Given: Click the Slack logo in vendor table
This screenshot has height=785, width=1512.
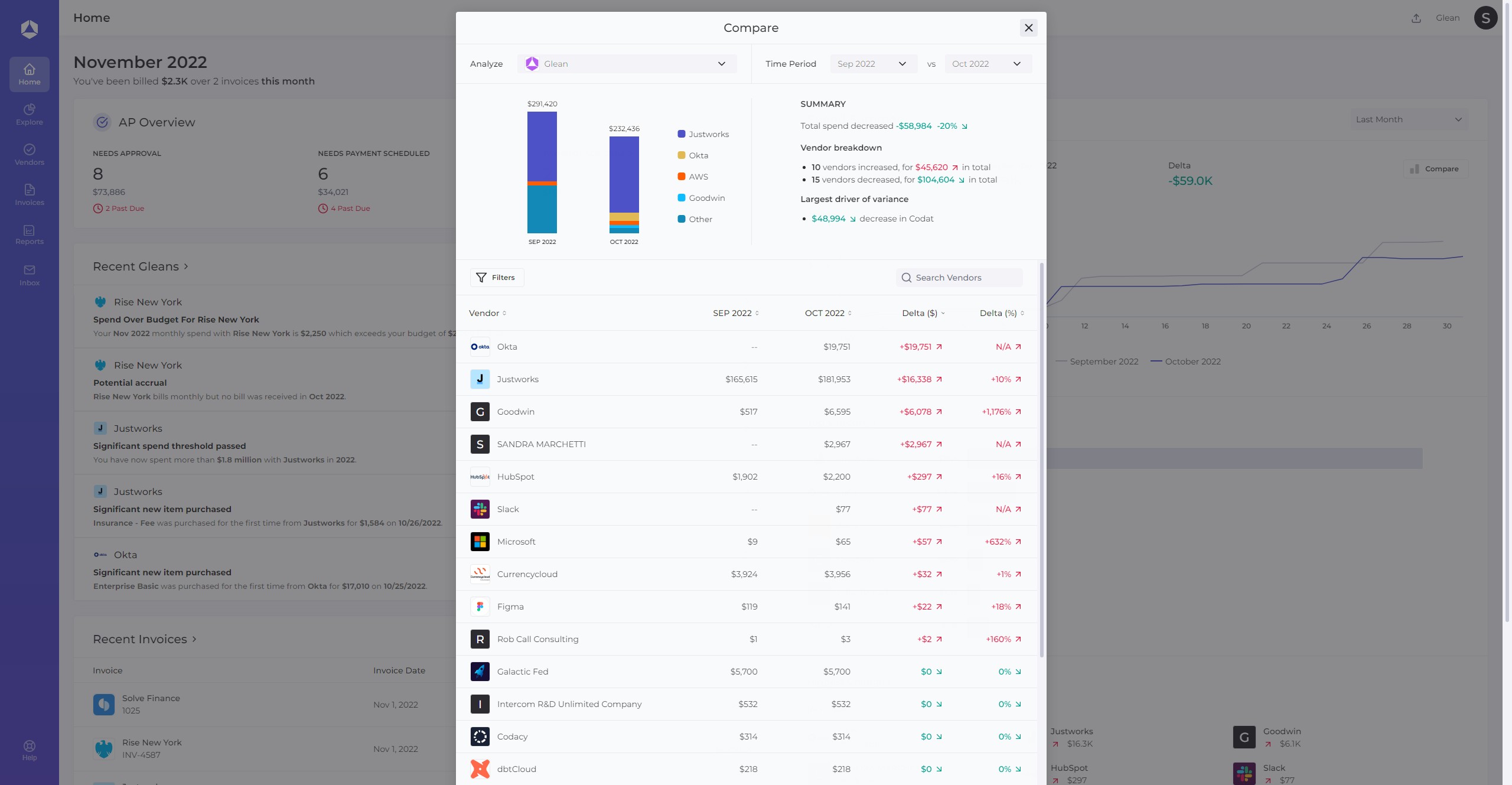Looking at the screenshot, I should tap(480, 509).
